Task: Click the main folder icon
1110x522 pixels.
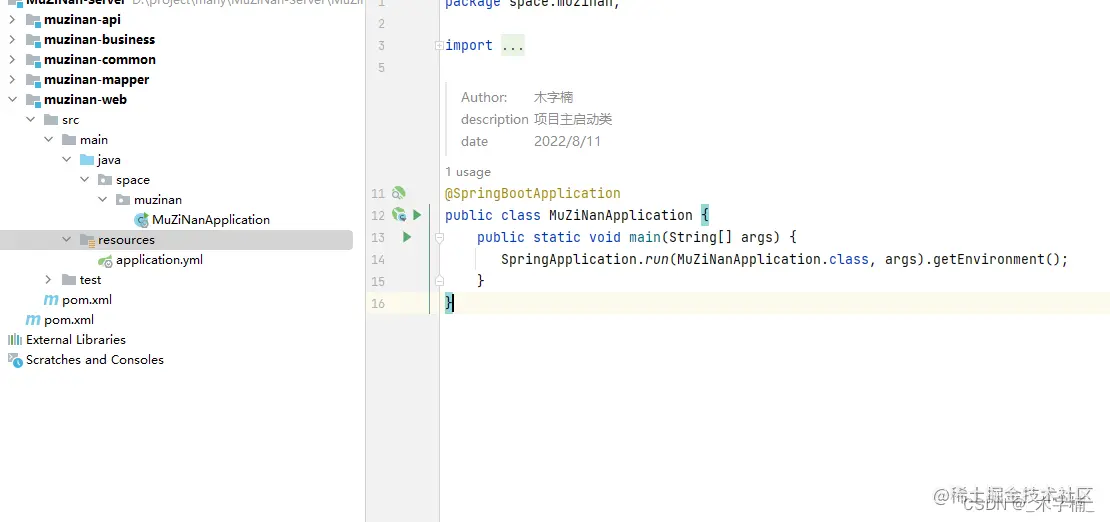Action: tap(69, 140)
